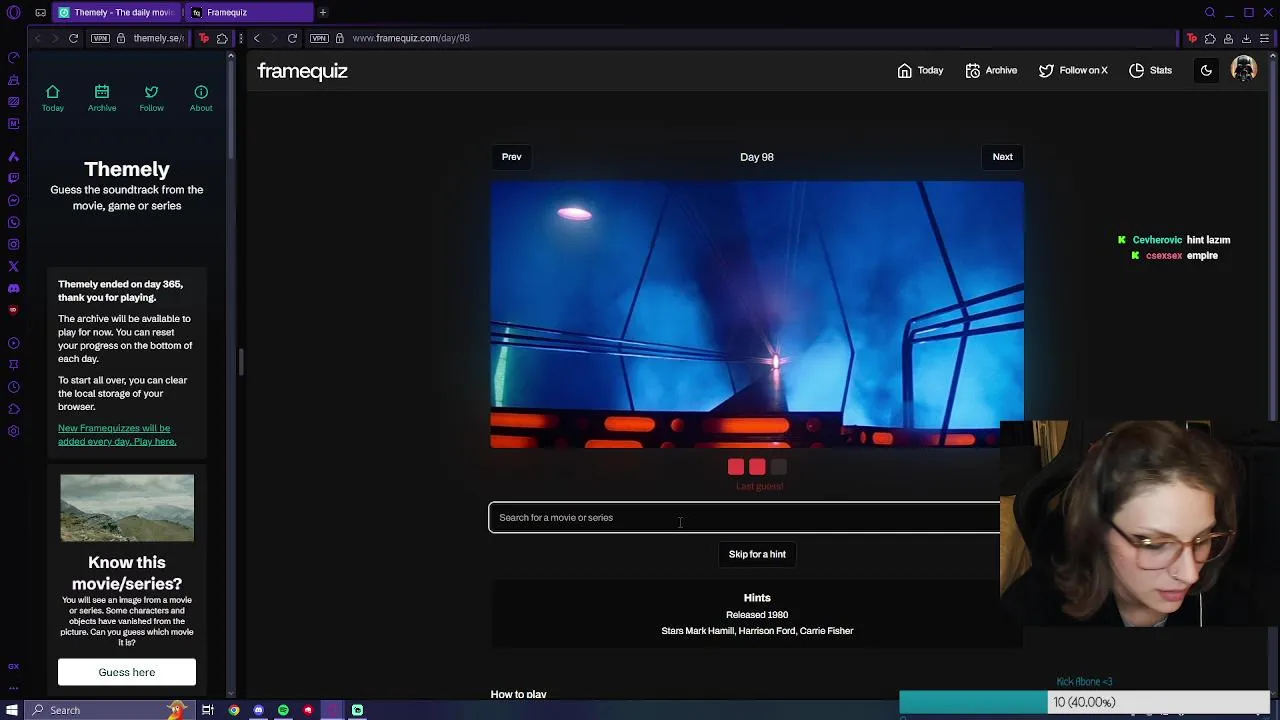Open the GX Corner gamepad icon
Image resolution: width=1280 pixels, height=720 pixels.
coord(40,12)
